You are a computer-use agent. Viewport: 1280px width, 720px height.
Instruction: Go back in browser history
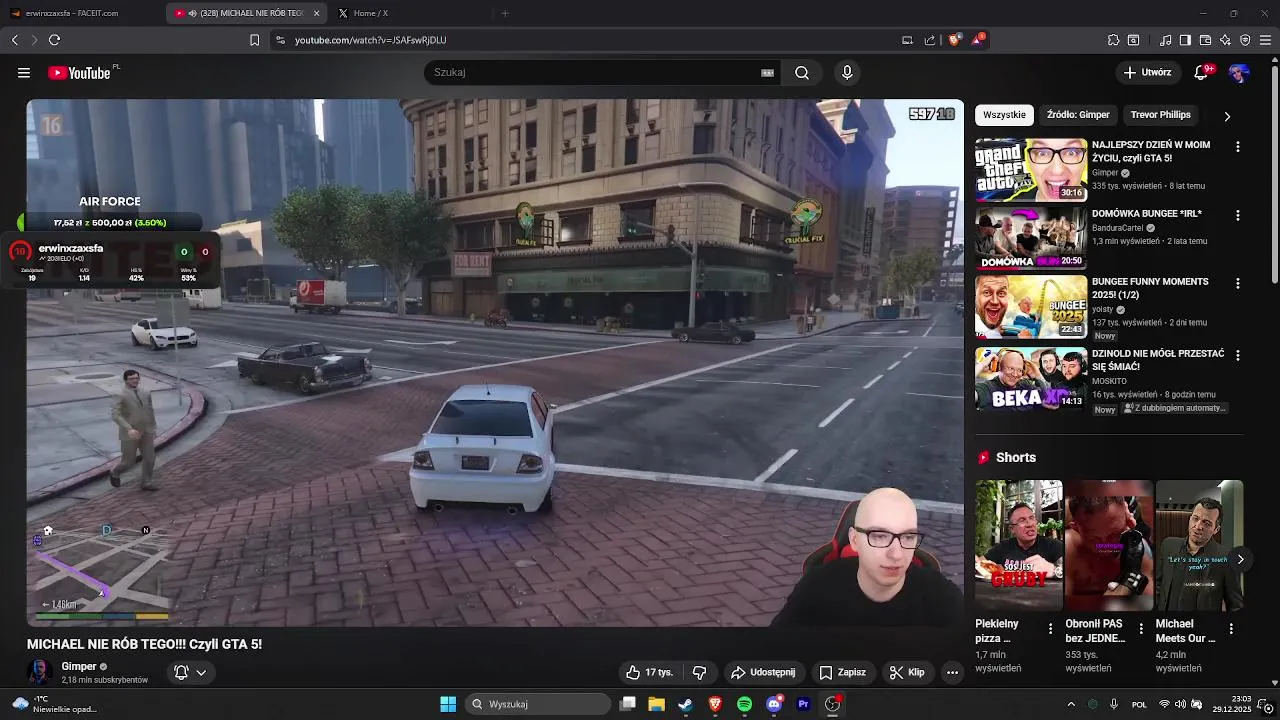point(14,40)
